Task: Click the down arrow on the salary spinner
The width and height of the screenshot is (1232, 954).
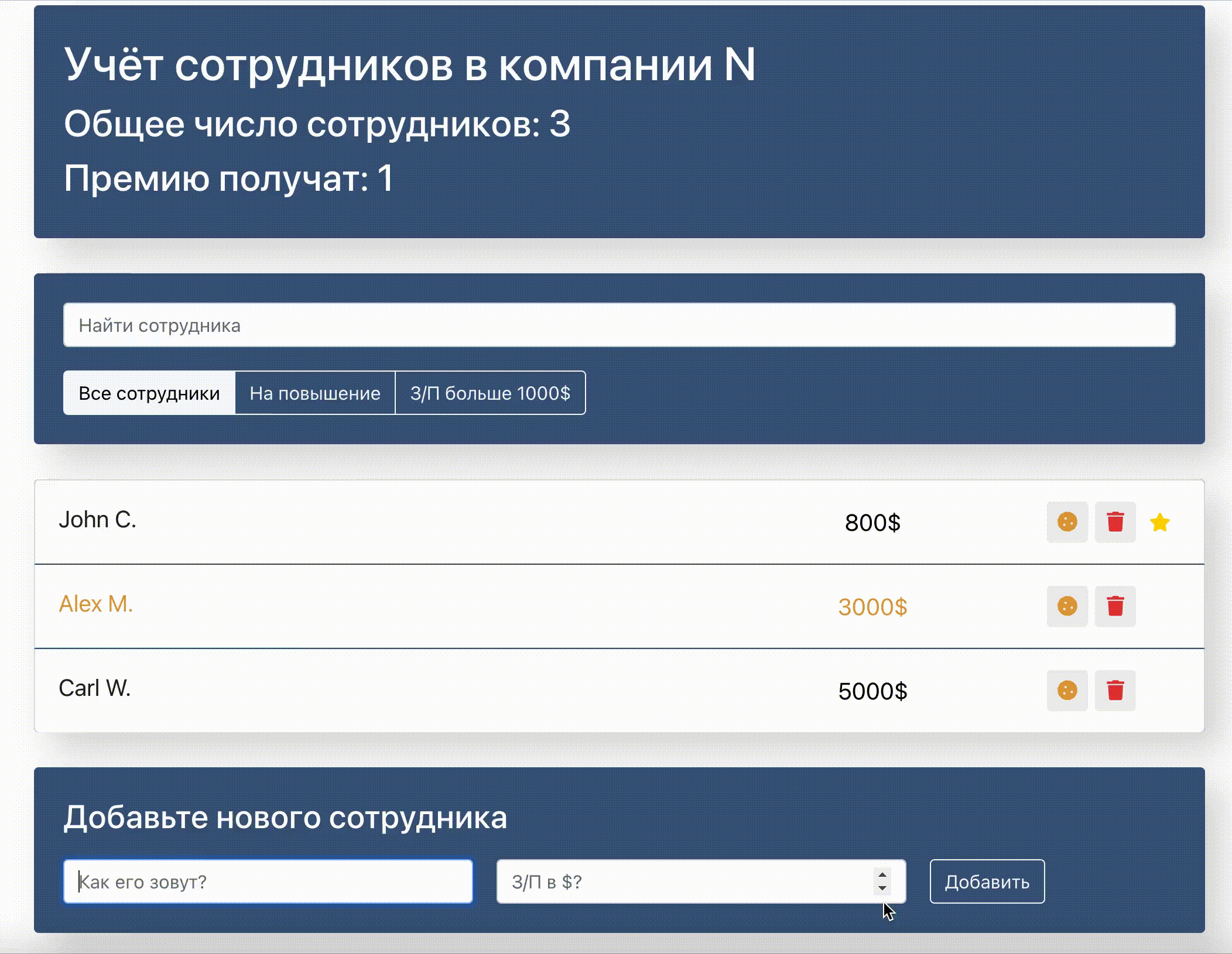Action: [x=883, y=888]
